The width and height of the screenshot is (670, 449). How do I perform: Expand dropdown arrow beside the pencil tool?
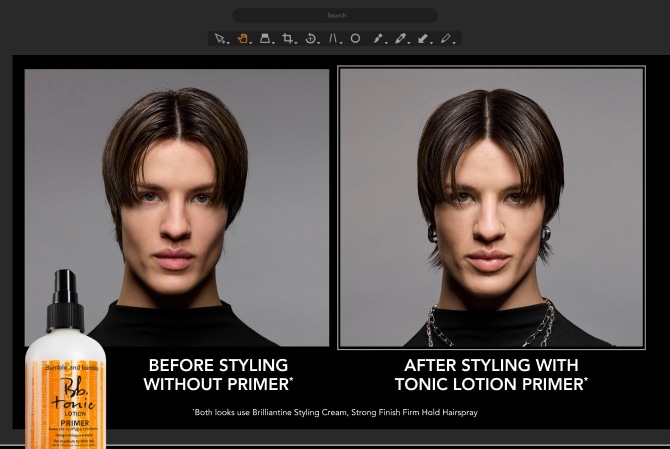coord(454,42)
